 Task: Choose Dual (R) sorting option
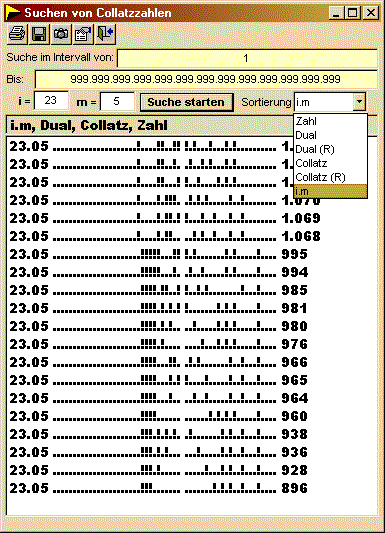click(330, 149)
